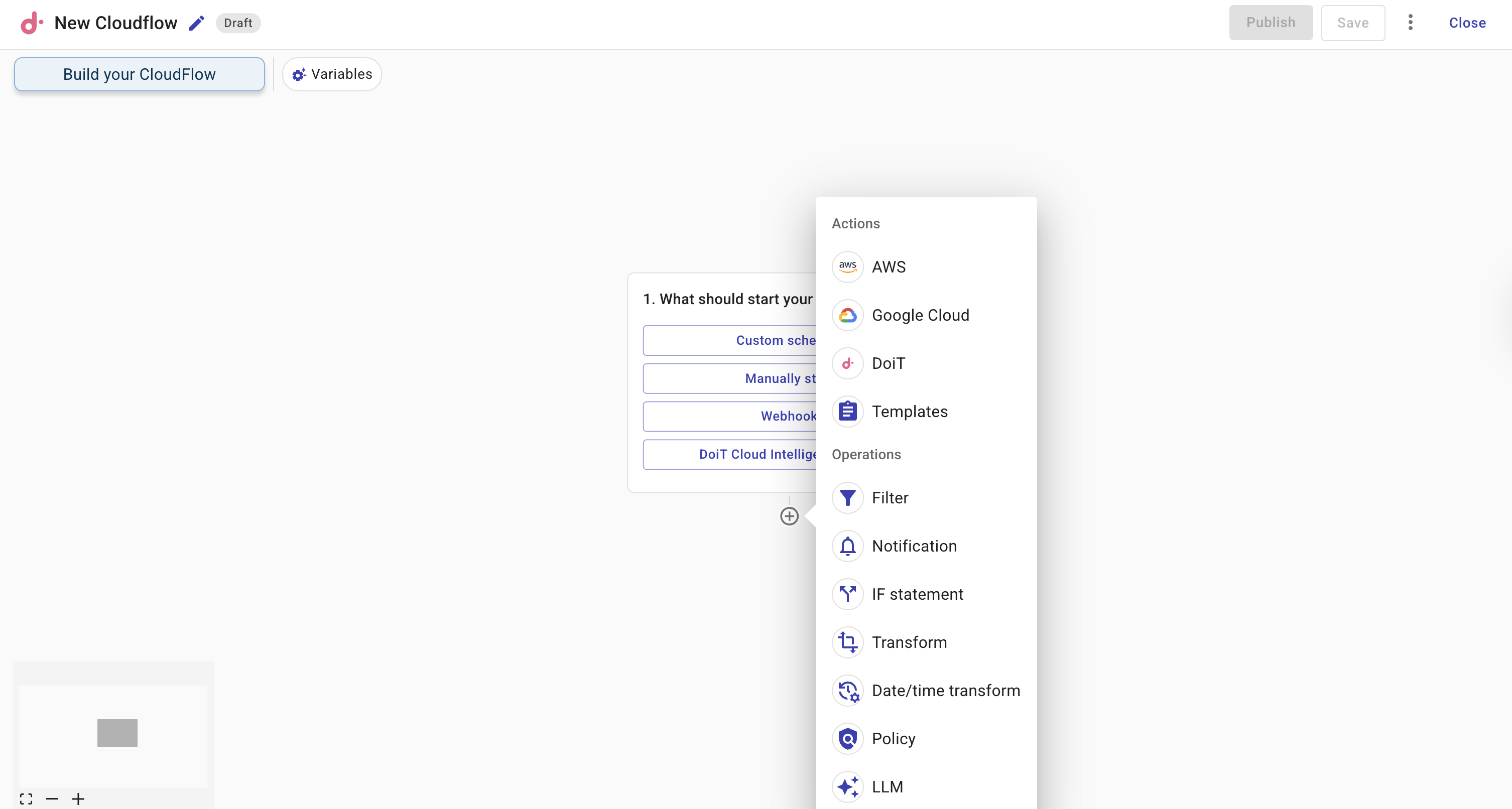Zoom out the canvas with minus

point(52,799)
